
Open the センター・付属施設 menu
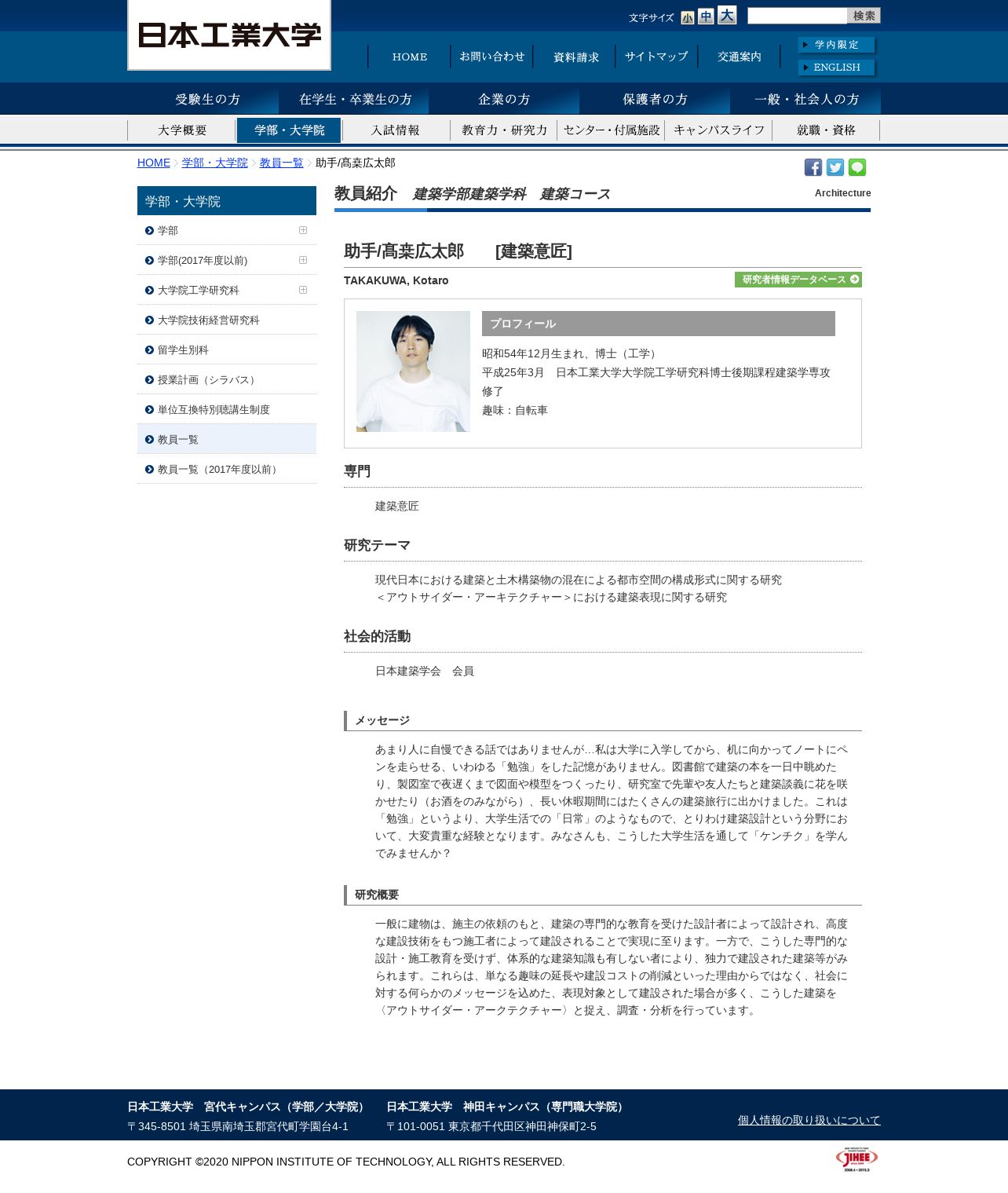pos(612,130)
